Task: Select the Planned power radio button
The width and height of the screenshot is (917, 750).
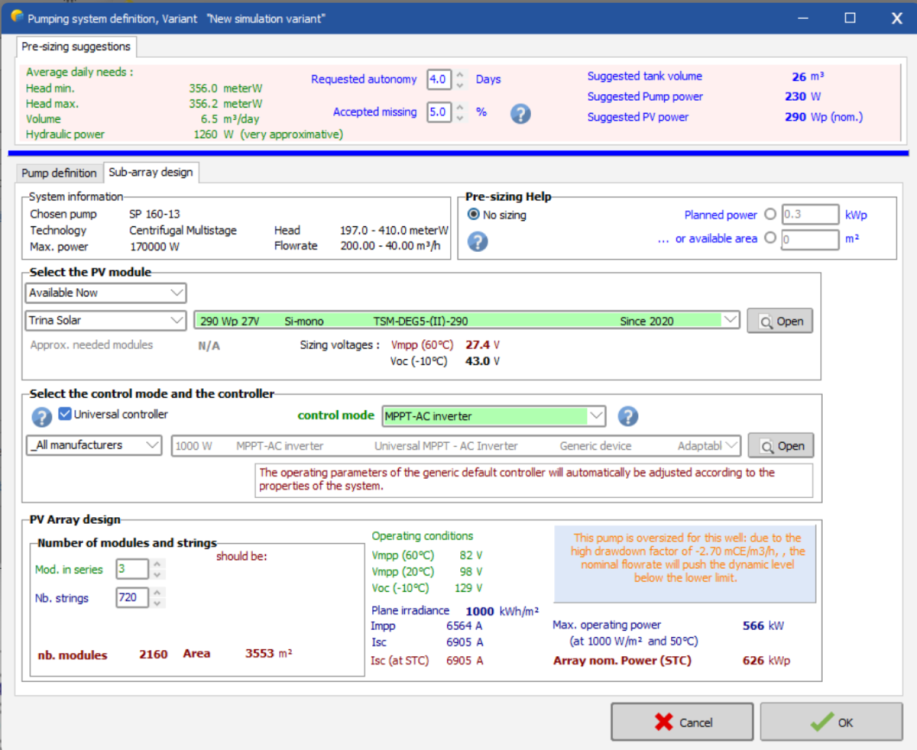Action: tap(769, 214)
